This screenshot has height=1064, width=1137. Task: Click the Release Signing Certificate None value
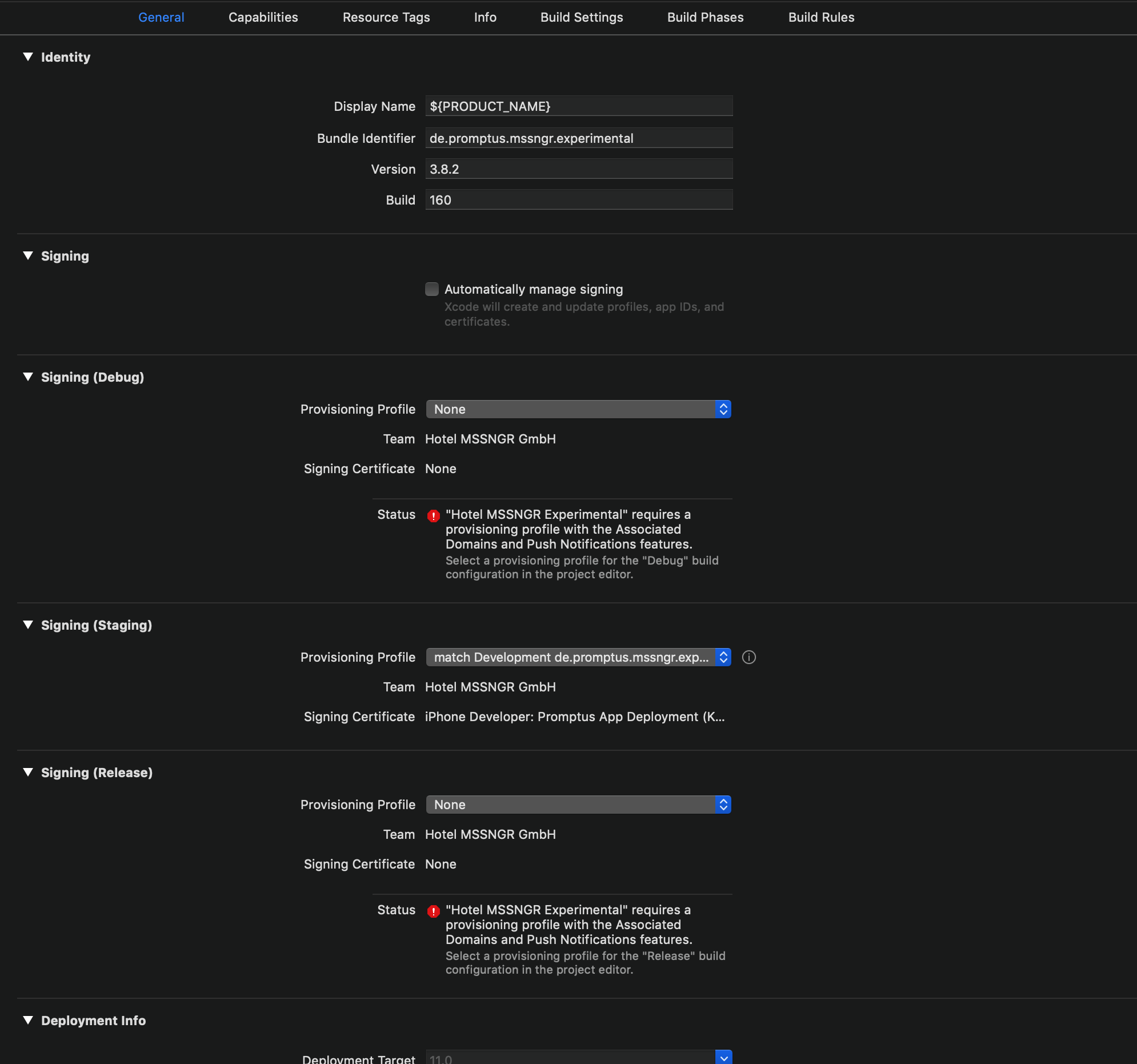tap(441, 864)
